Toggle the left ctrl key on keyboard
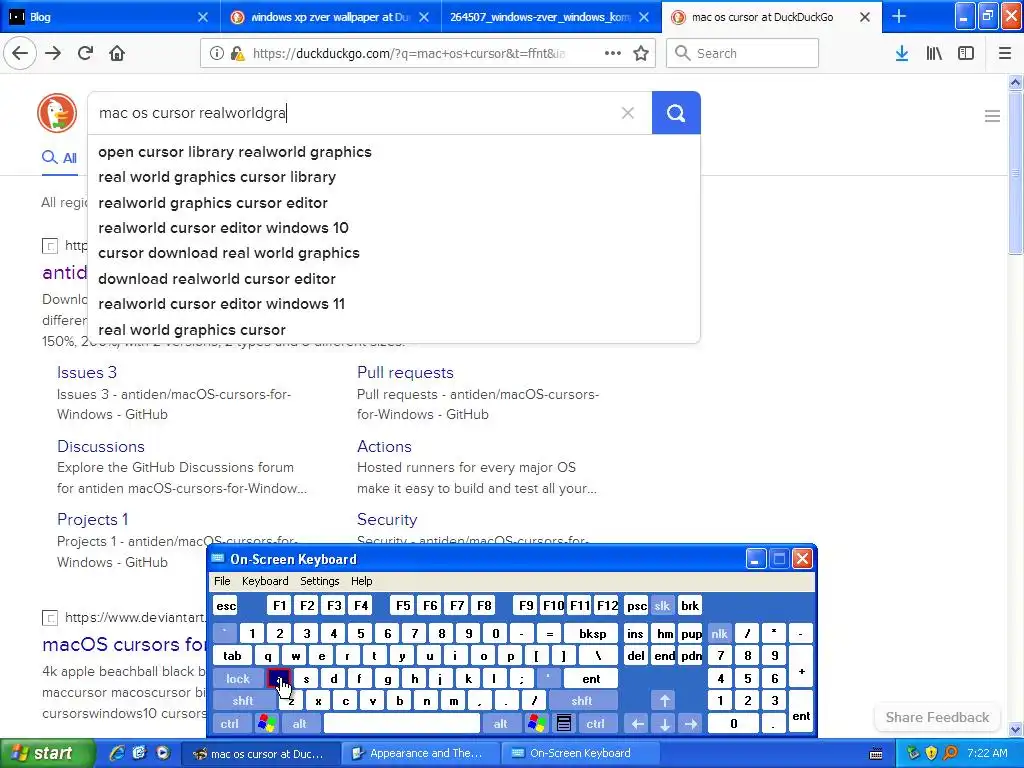1024x768 pixels. coord(229,724)
